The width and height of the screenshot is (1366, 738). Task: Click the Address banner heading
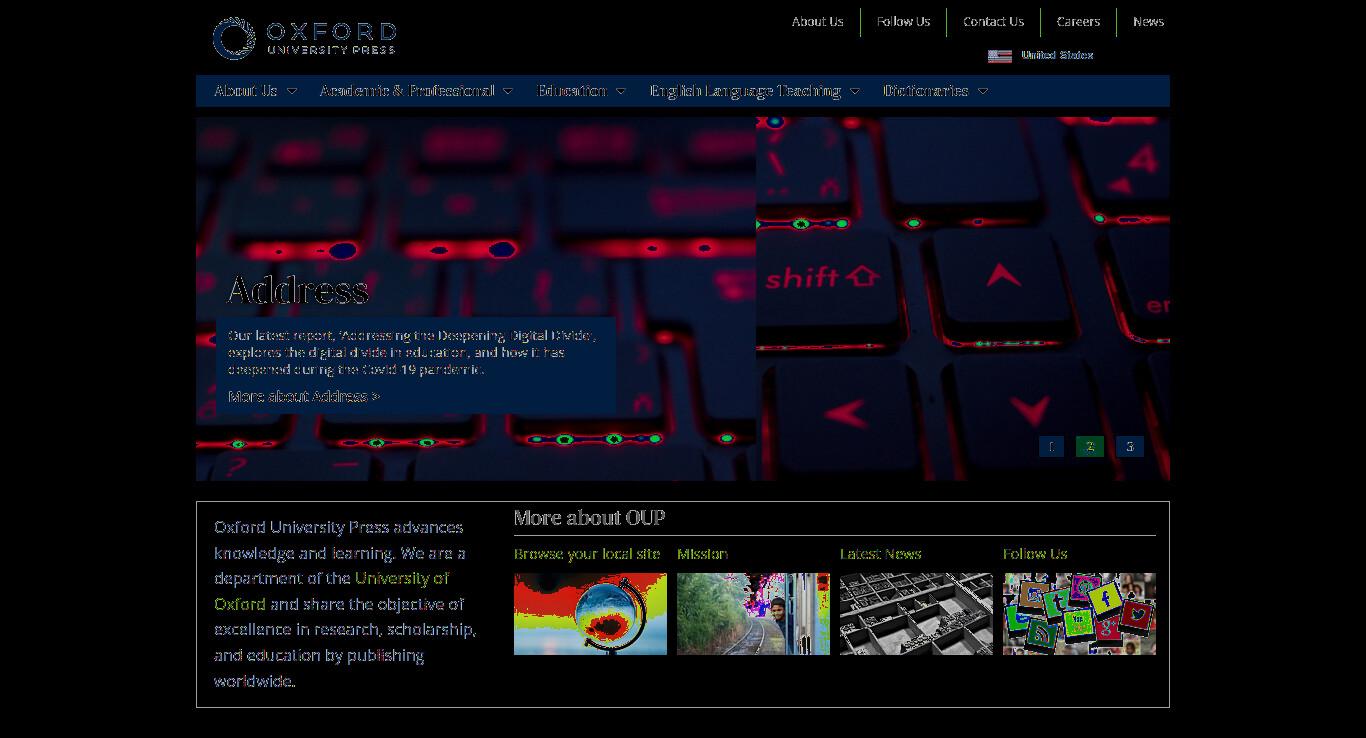click(298, 290)
